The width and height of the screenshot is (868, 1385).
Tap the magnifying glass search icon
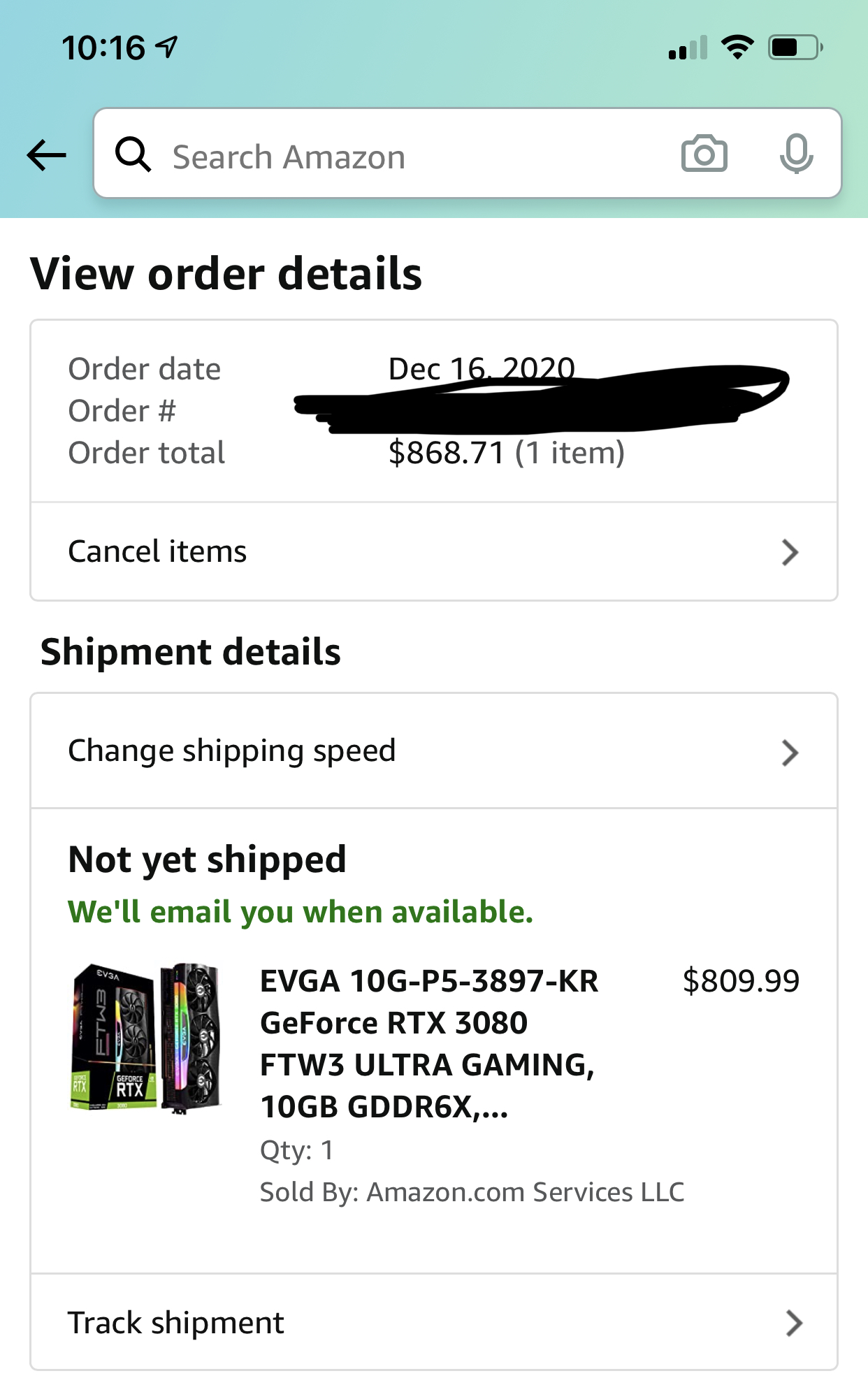133,154
